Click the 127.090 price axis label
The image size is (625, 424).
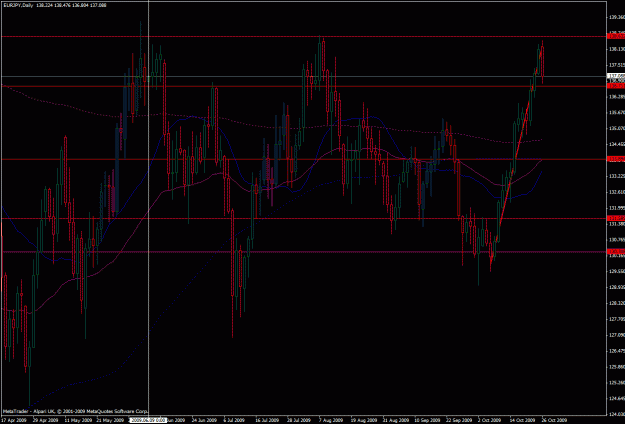[x=617, y=335]
